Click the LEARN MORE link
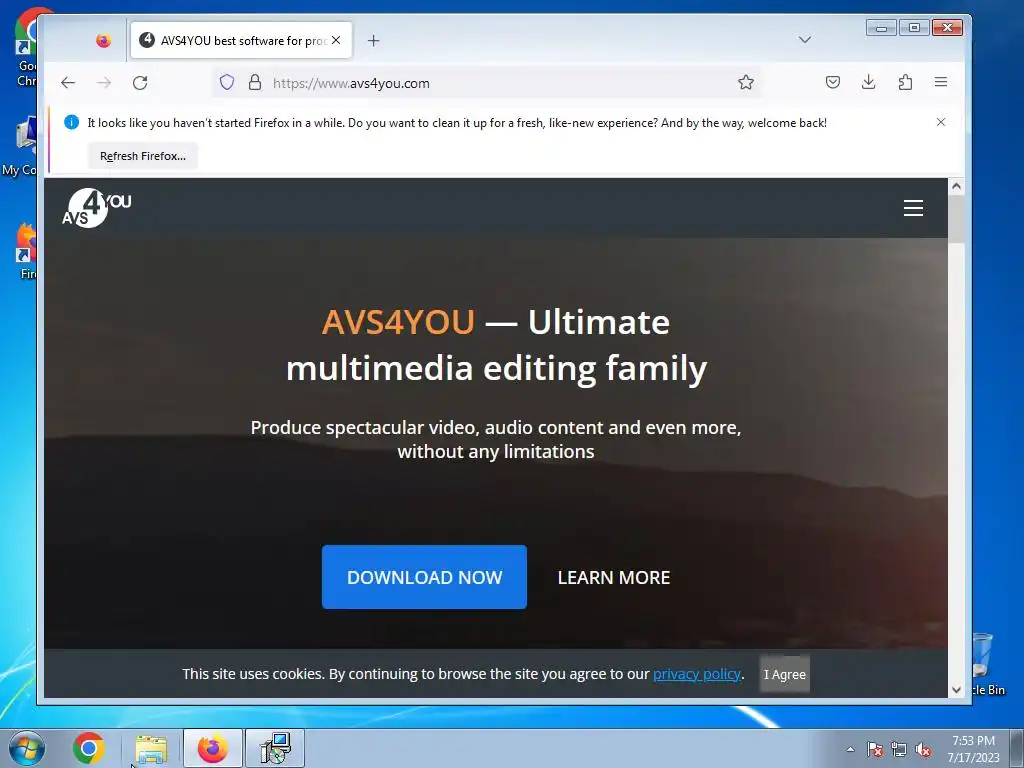Viewport: 1024px width, 768px height. tap(614, 578)
